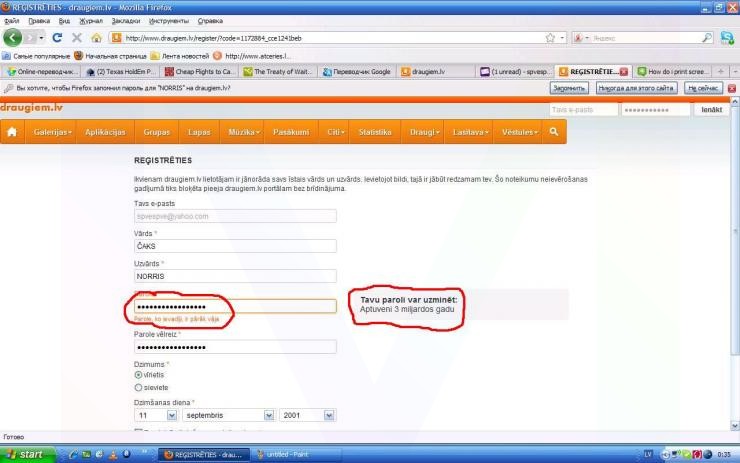The image size is (740, 463).
Task: Switch to the 'Cheap Flights to Ca...' tab
Action: point(201,72)
